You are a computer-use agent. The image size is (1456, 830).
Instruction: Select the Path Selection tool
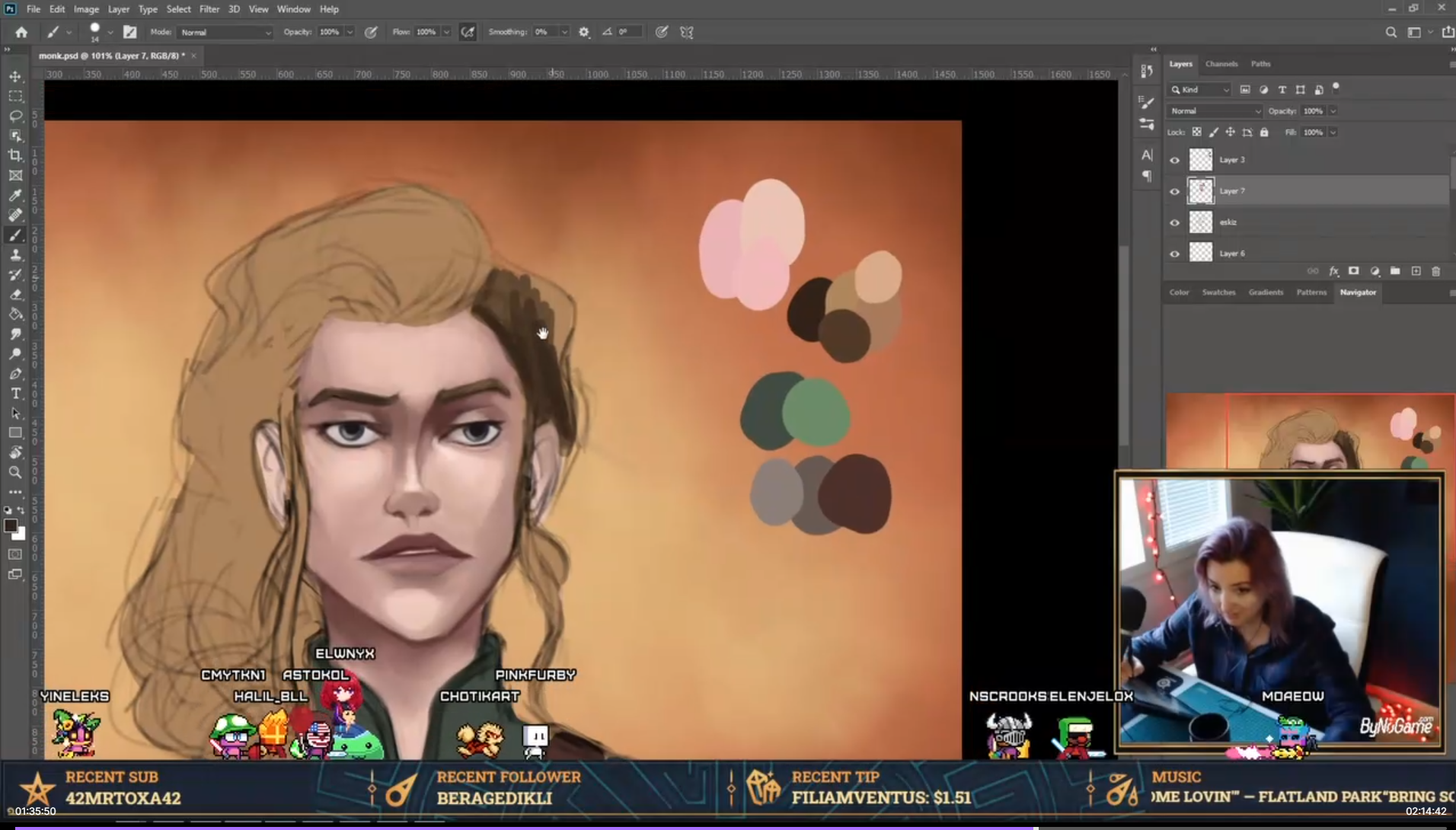coord(15,413)
